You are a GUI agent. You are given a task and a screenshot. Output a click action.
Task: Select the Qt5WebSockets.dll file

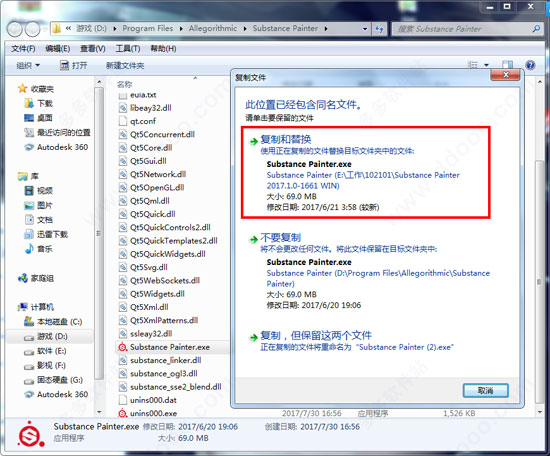[159, 281]
